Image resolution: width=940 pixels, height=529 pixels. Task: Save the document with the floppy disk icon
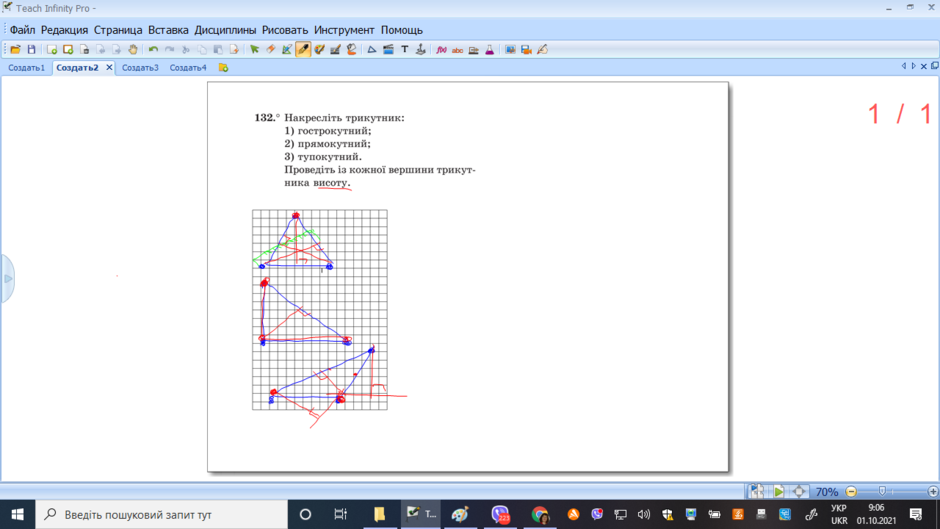31,50
